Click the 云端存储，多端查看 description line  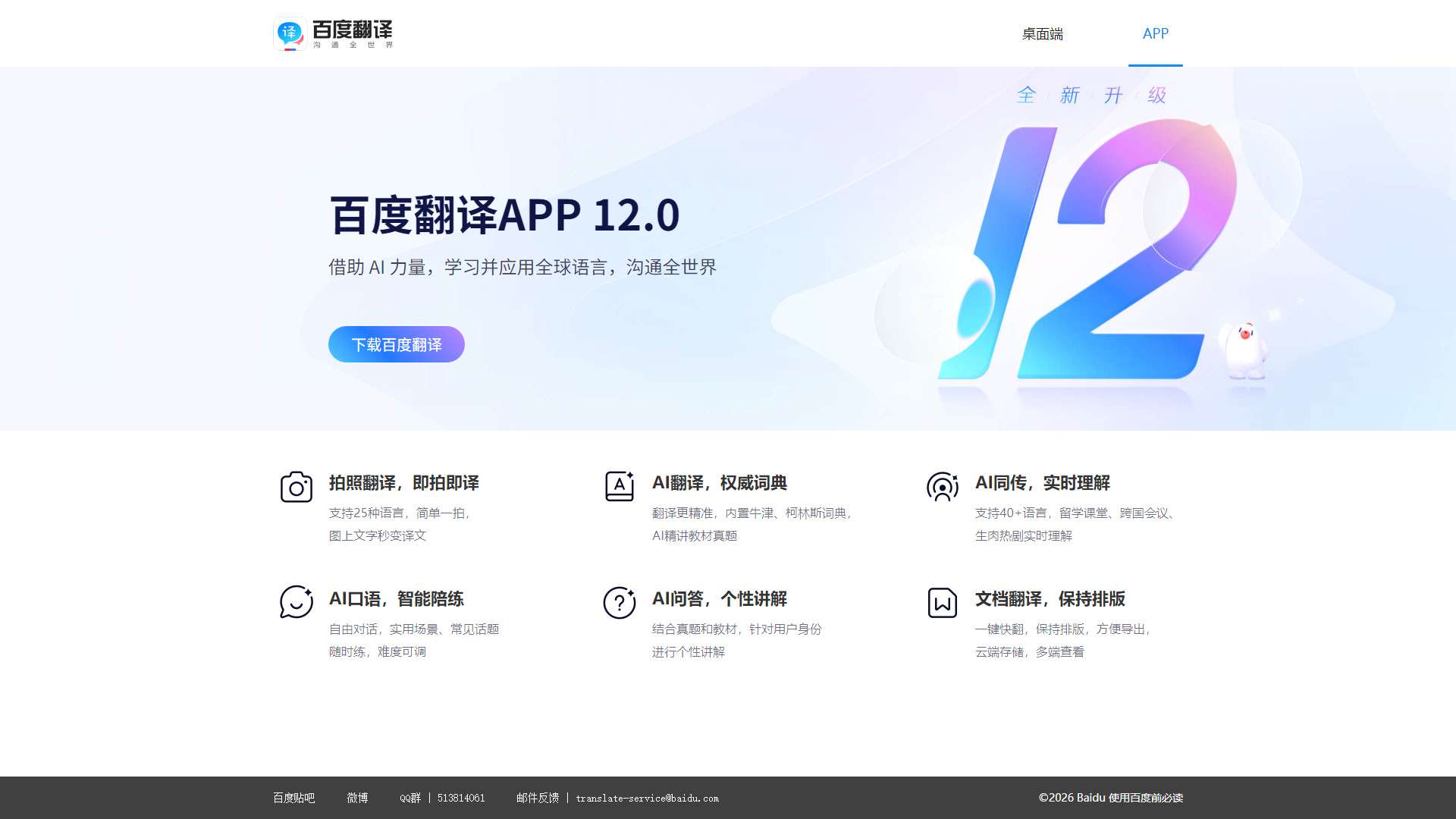tap(1030, 652)
